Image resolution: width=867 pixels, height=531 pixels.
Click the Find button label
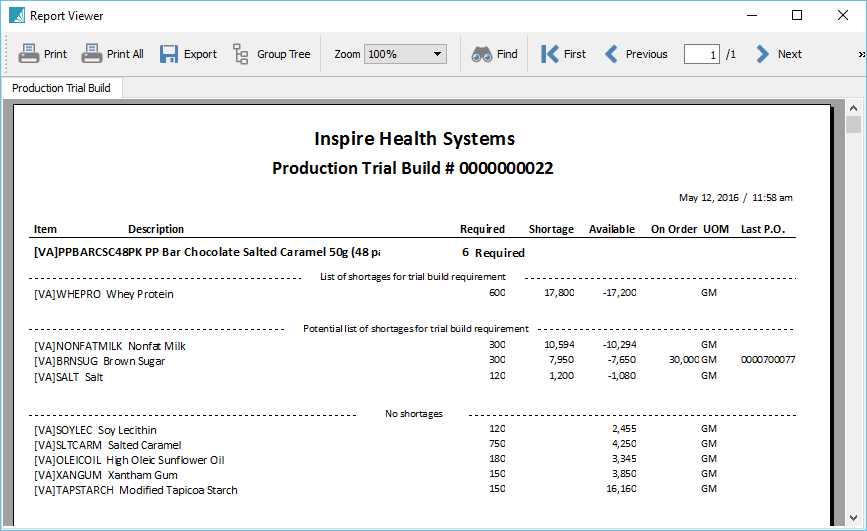click(x=507, y=54)
